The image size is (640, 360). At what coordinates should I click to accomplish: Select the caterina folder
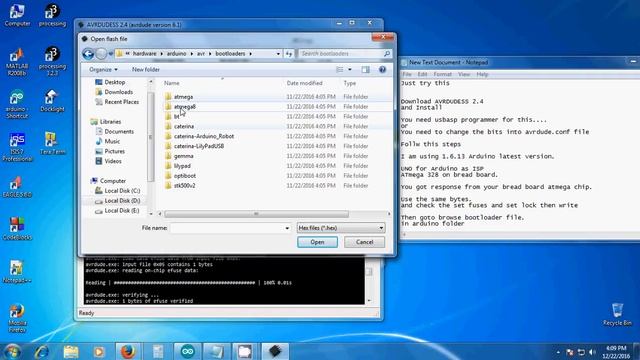click(184, 127)
